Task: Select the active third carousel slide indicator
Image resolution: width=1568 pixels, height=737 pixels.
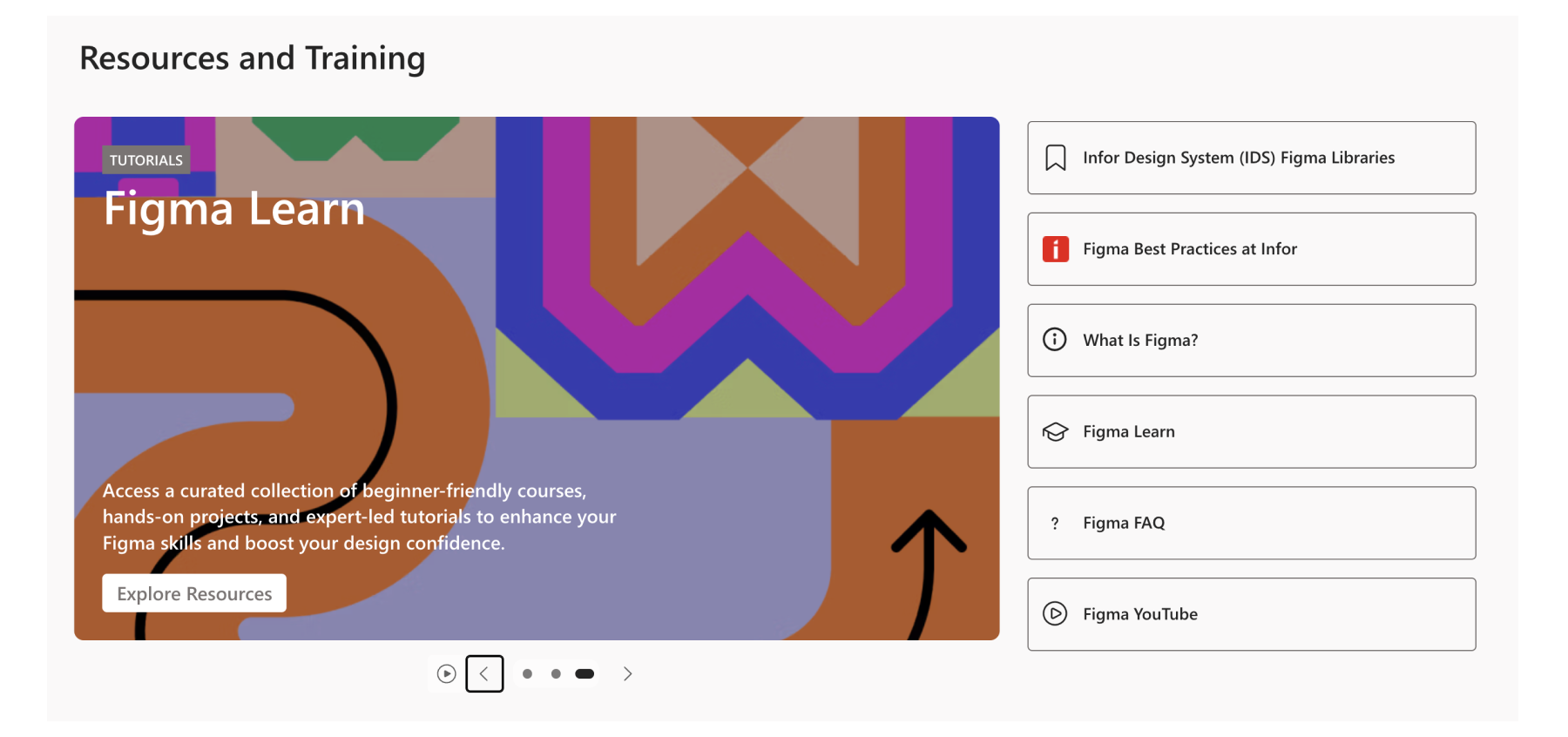Action: pos(585,673)
